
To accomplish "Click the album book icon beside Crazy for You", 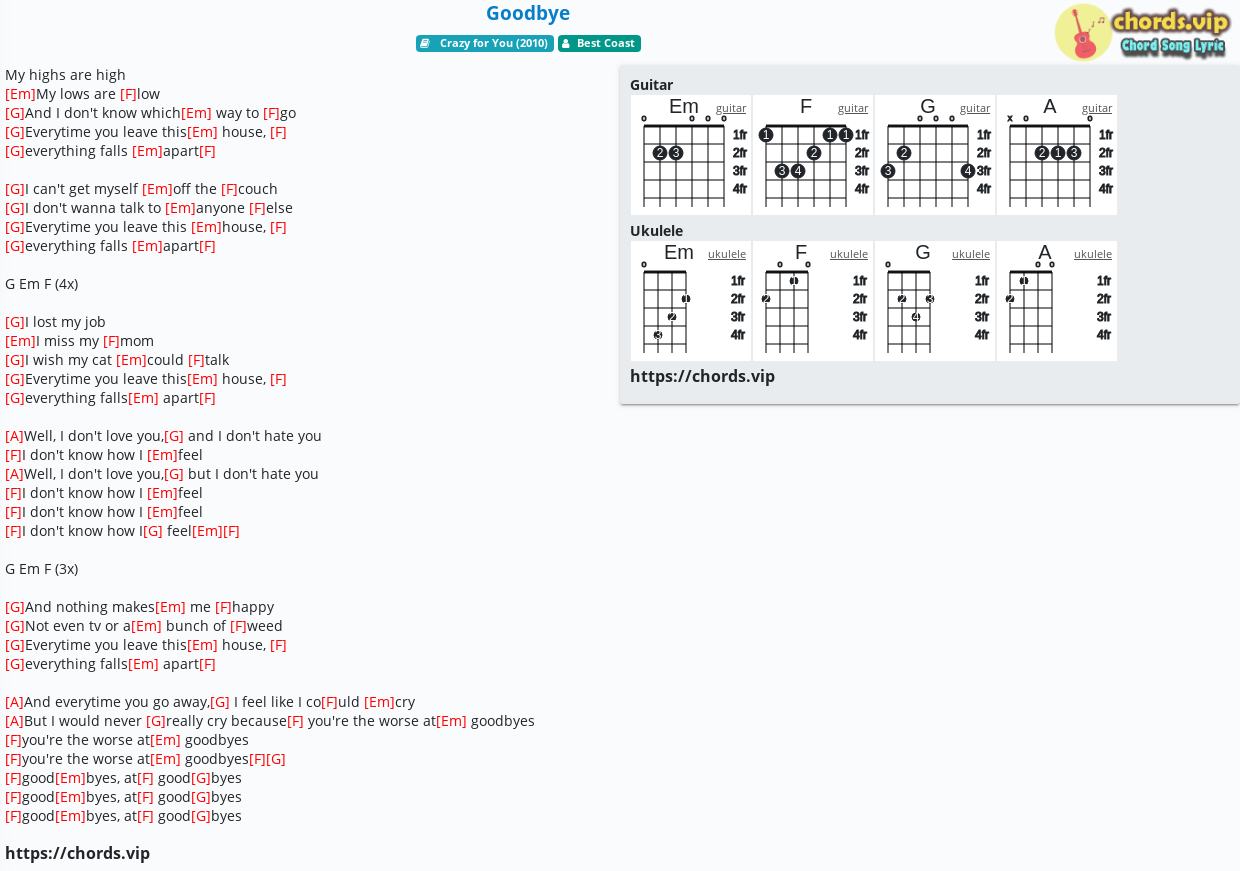I will click(425, 43).
